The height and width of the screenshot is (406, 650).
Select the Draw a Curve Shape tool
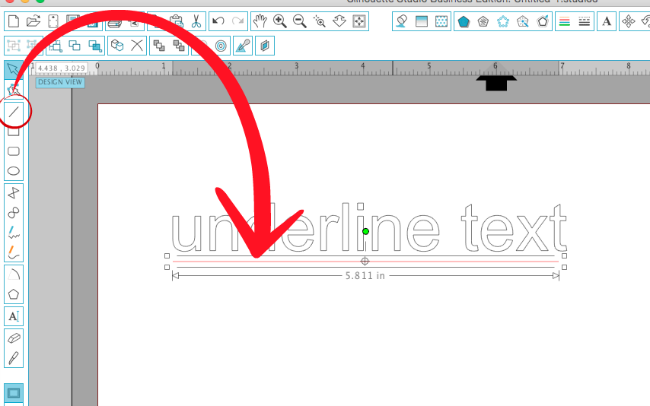tap(14, 213)
